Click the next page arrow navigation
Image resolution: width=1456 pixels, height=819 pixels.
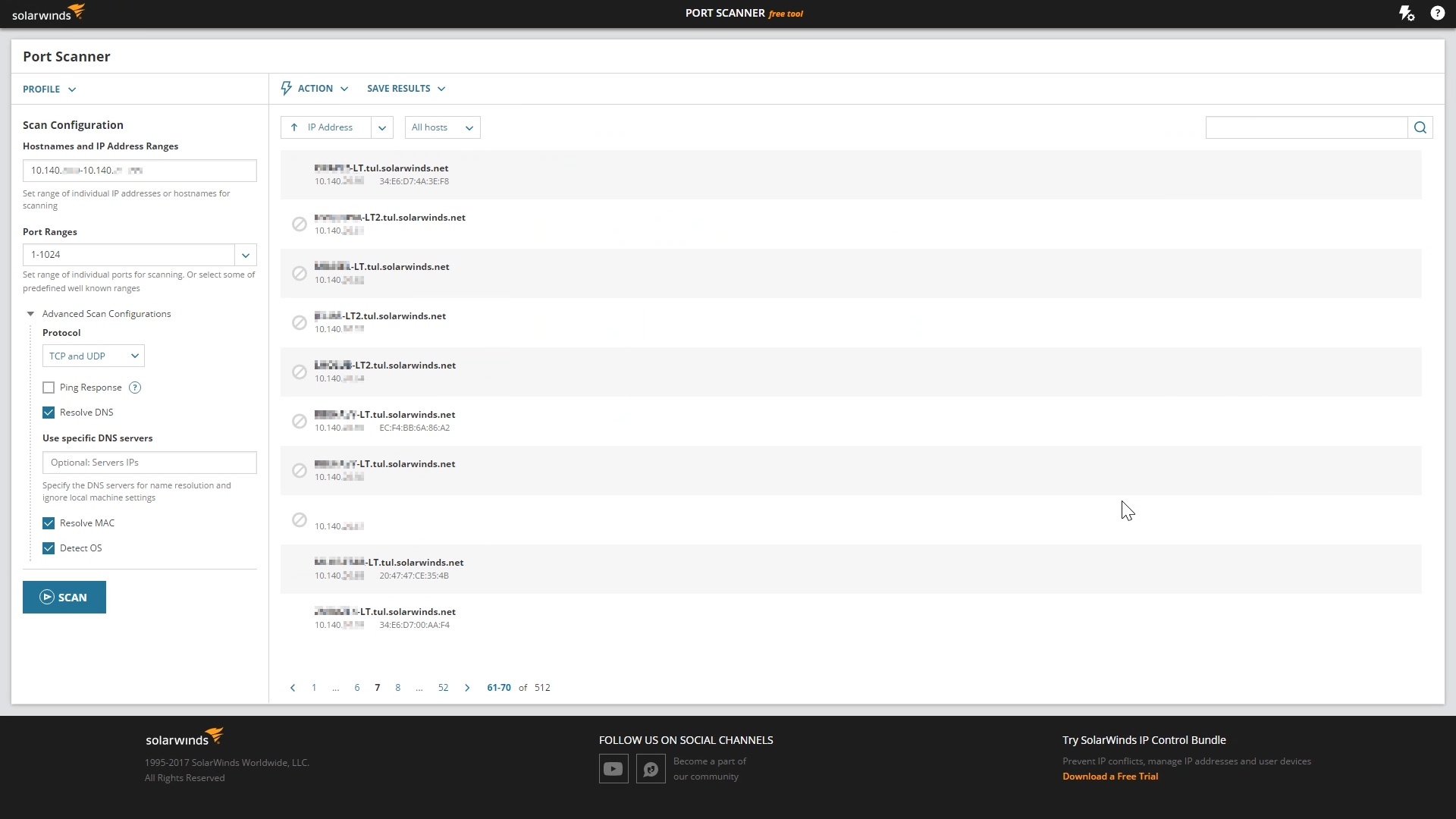(x=467, y=688)
